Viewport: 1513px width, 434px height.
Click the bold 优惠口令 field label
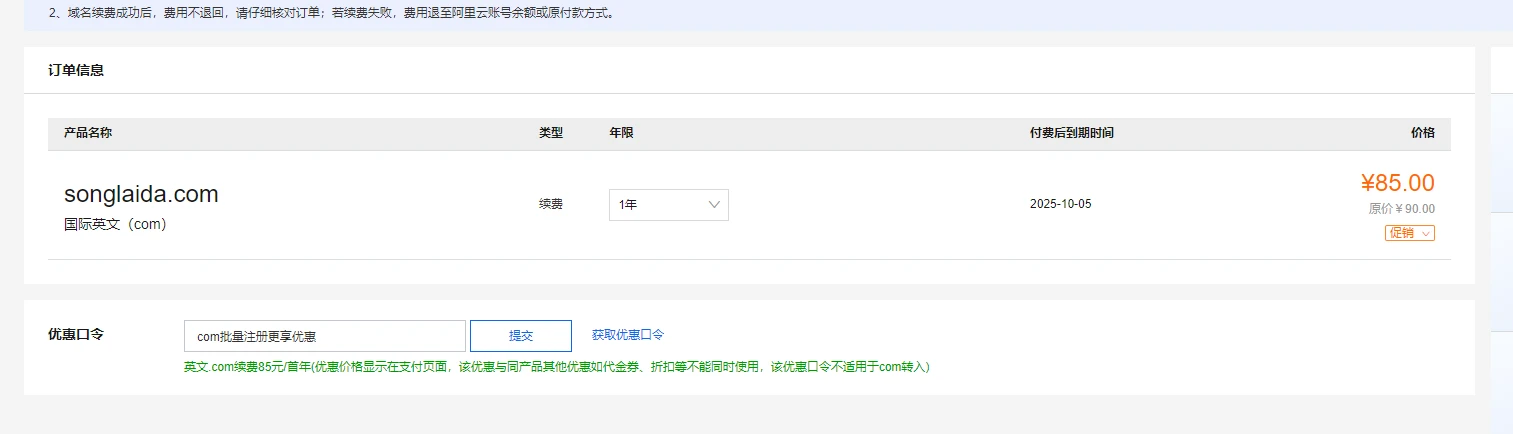tap(76, 335)
